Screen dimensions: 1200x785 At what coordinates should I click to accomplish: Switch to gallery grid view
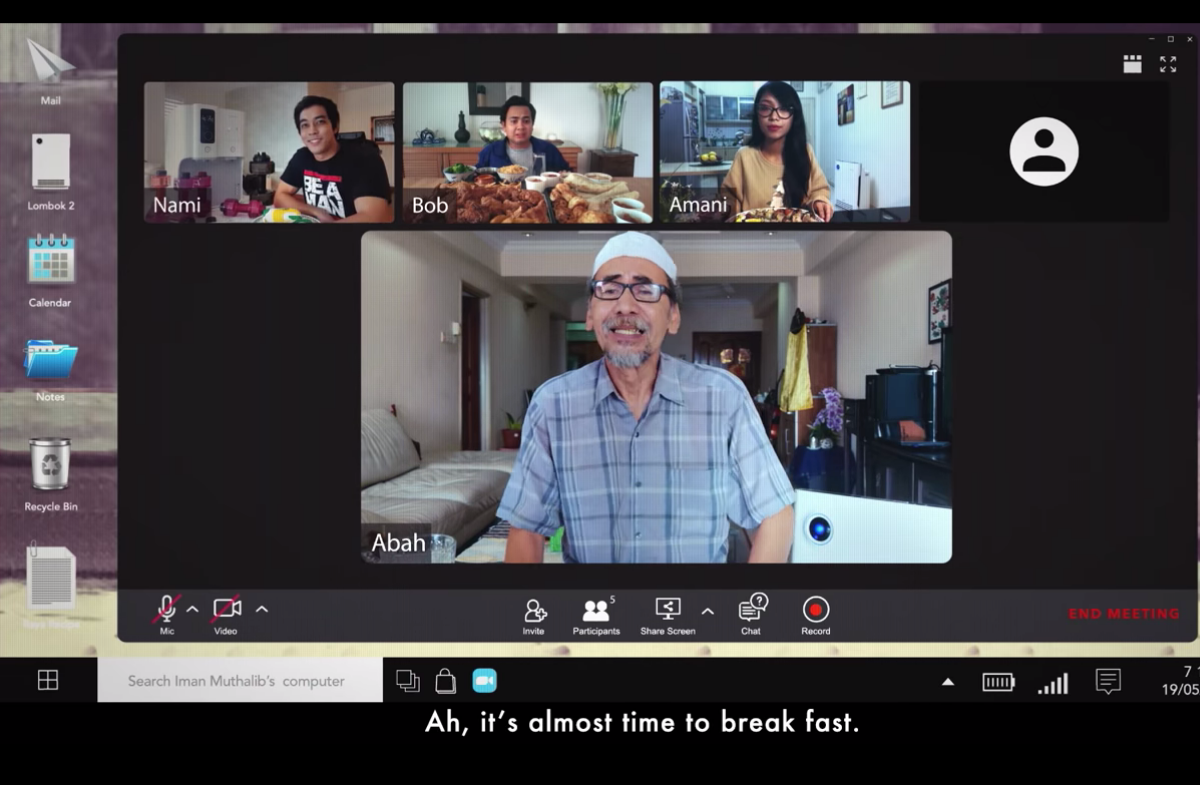(1132, 65)
